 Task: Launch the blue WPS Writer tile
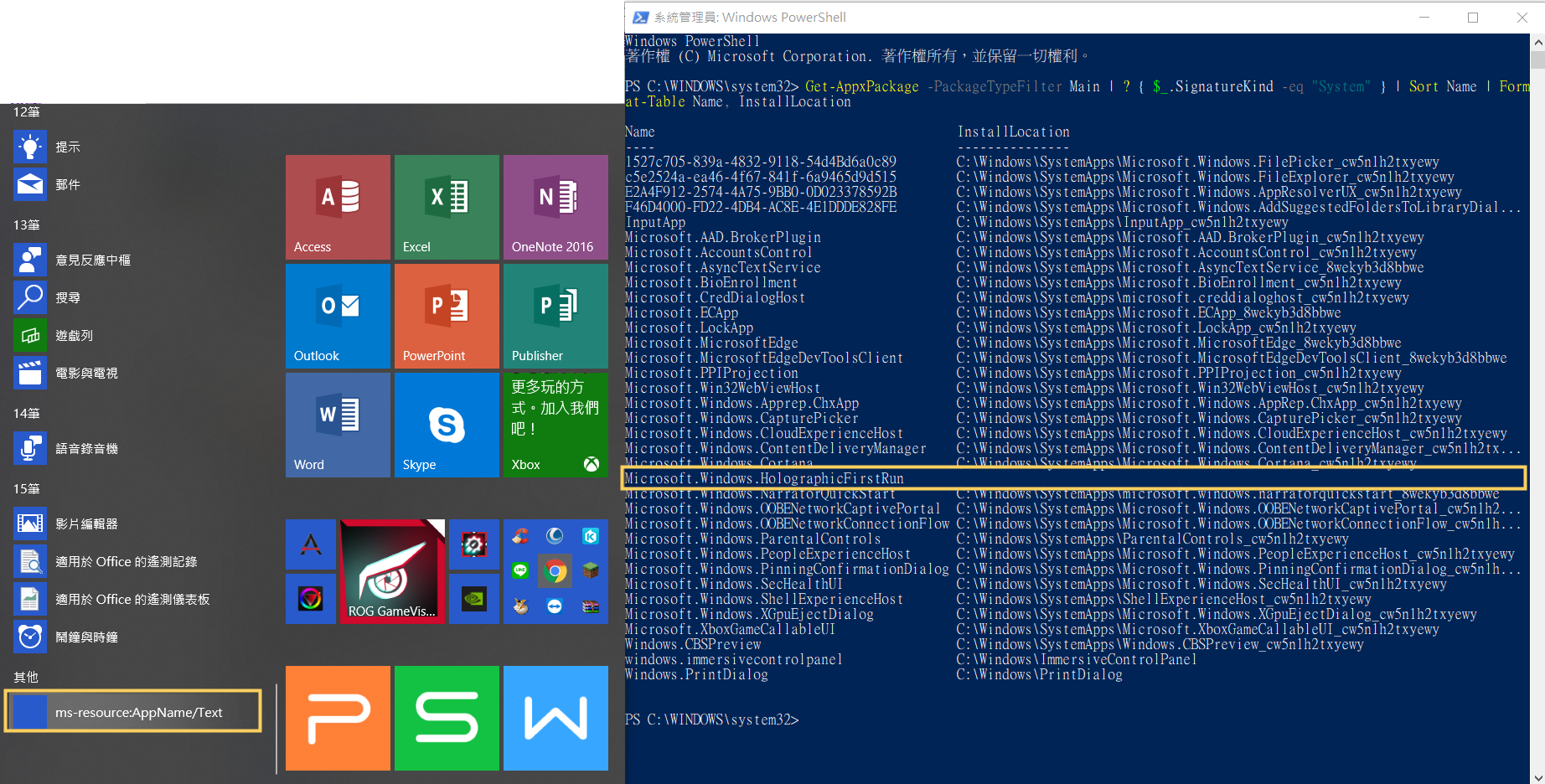click(x=555, y=718)
